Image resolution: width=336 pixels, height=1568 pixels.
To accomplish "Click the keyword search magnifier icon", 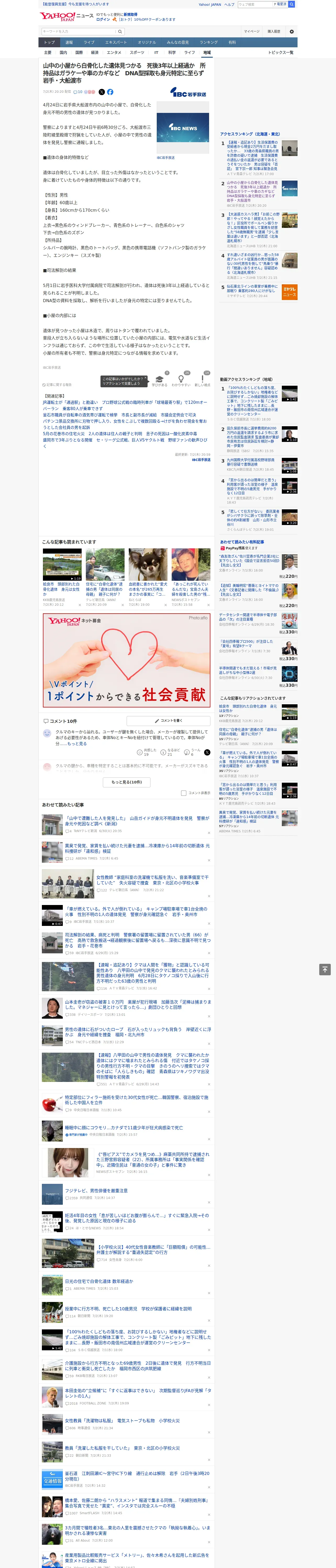I will tap(120, 31).
